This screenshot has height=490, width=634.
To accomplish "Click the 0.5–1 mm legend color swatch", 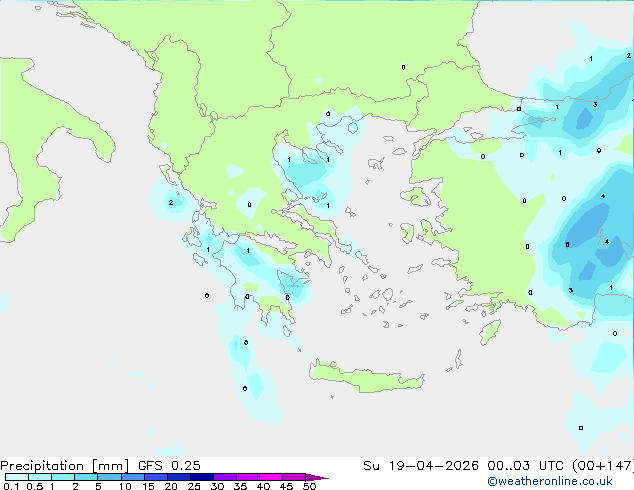I will click(40, 477).
